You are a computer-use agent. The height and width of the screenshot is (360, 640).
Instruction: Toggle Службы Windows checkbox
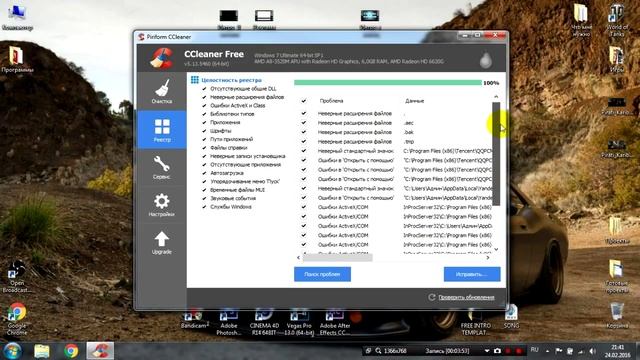(204, 207)
